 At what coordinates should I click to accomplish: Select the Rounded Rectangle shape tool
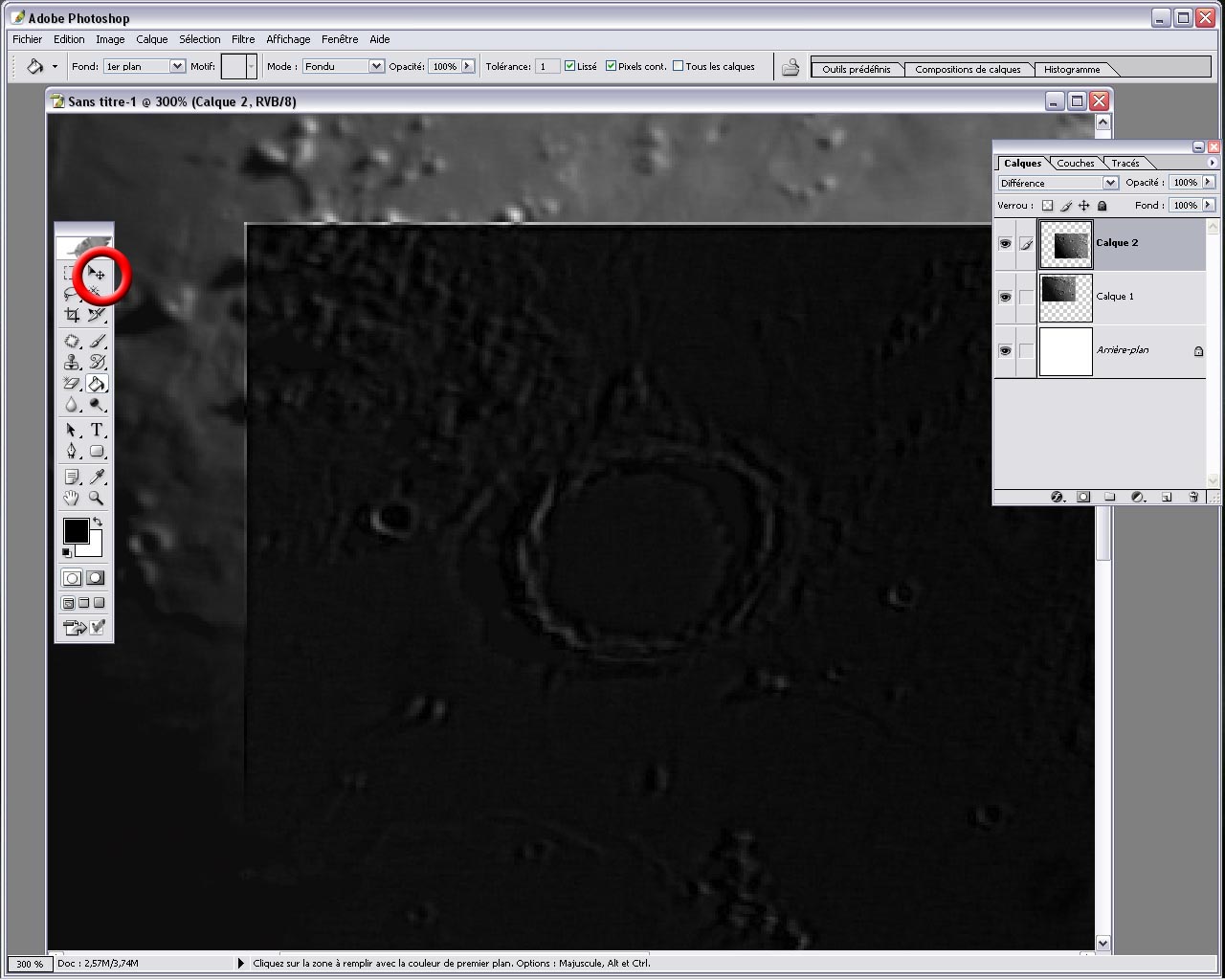pos(97,452)
